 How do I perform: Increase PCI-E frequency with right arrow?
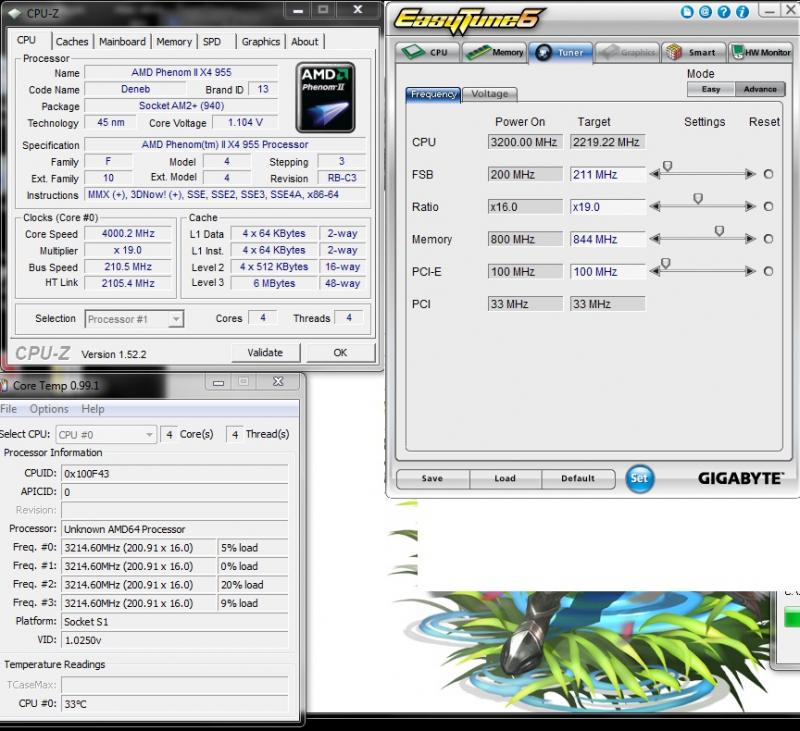(x=750, y=271)
